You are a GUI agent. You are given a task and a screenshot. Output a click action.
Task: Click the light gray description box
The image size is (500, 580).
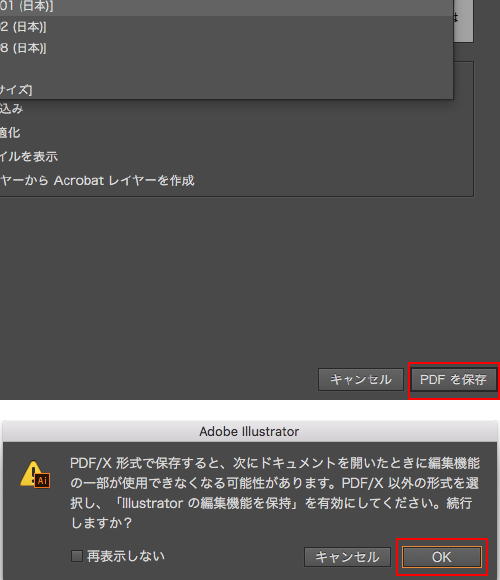pyautogui.click(x=463, y=20)
